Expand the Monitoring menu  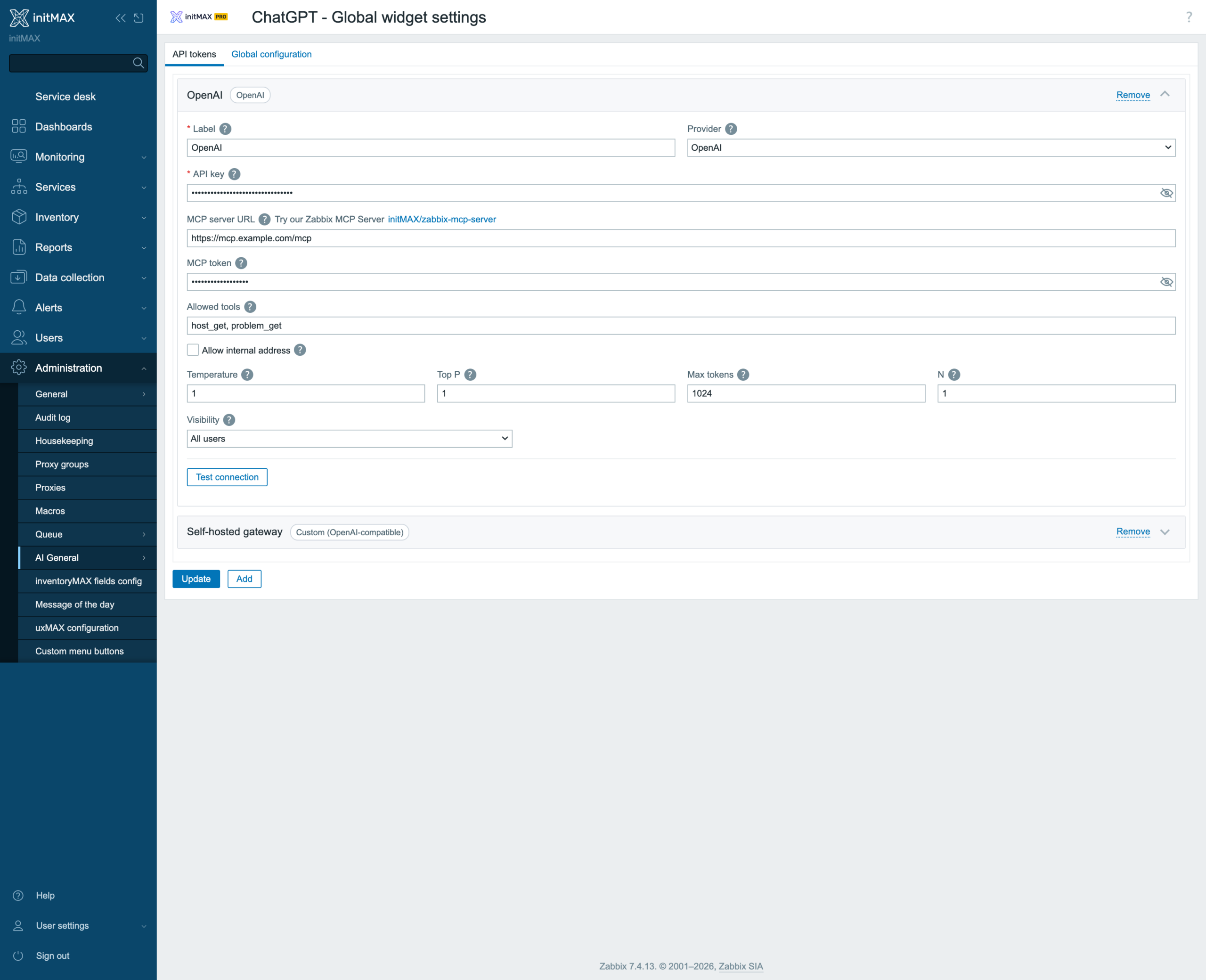click(x=79, y=157)
